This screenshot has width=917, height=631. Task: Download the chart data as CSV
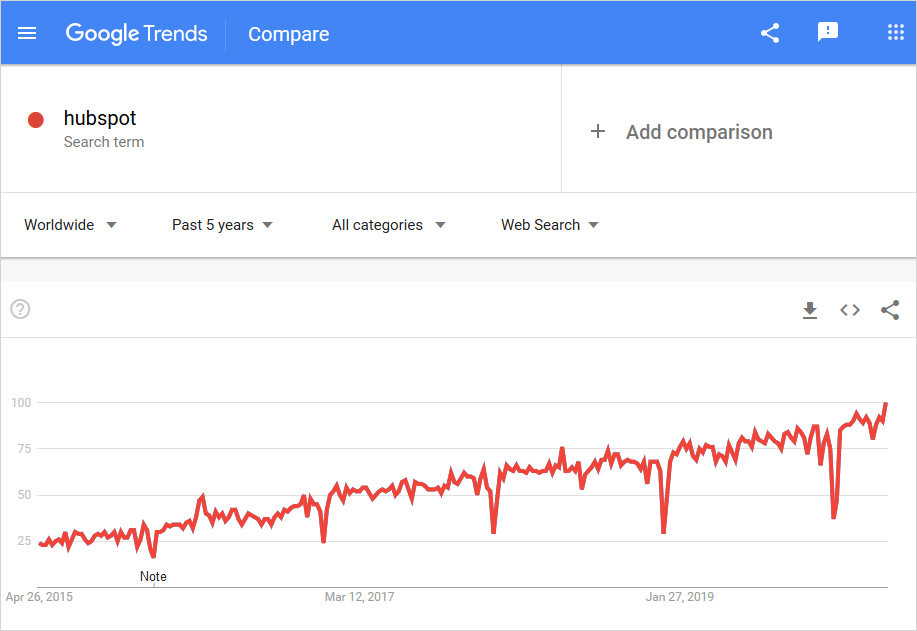(x=810, y=310)
